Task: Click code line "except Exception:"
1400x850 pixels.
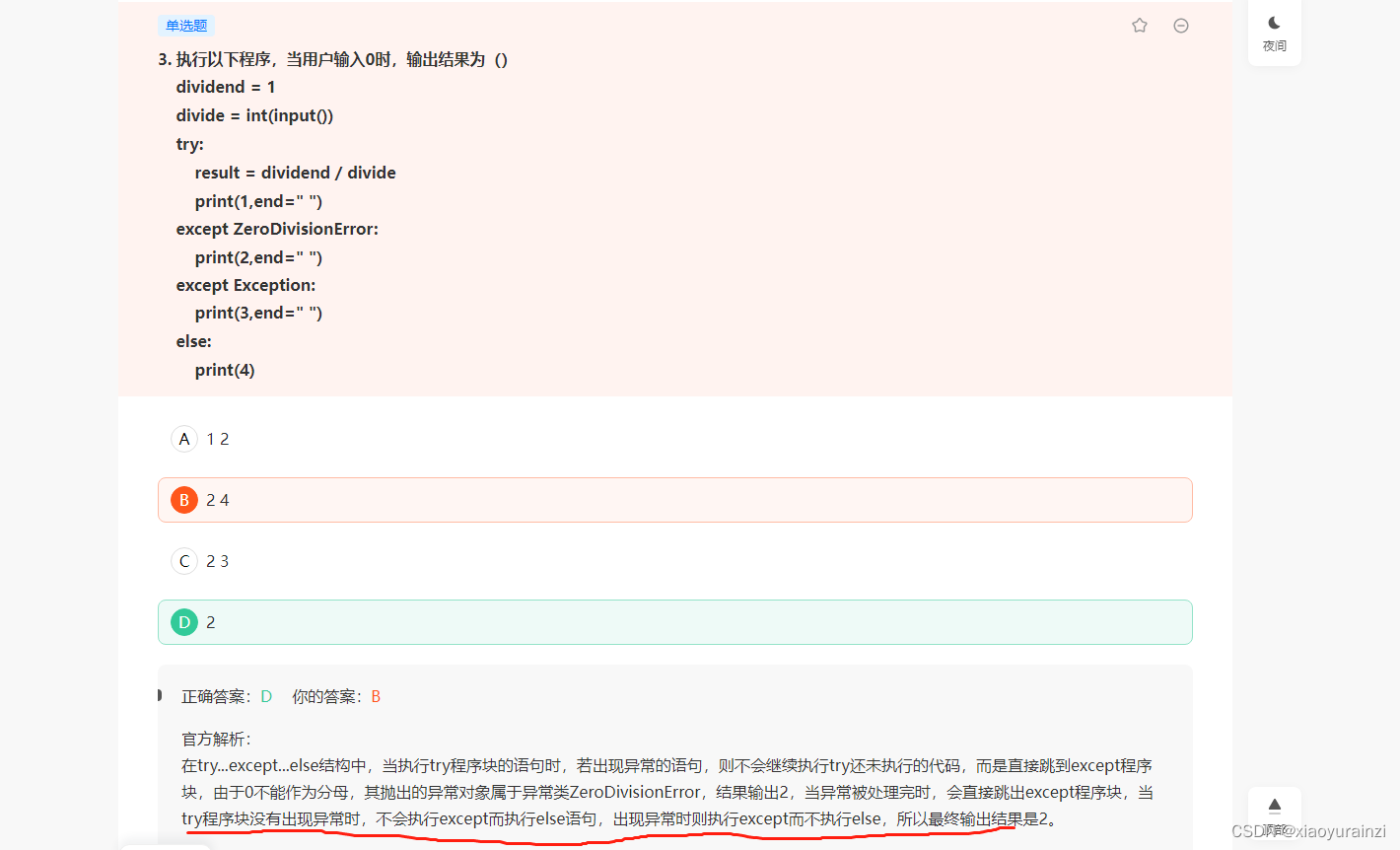Action: pyautogui.click(x=245, y=285)
